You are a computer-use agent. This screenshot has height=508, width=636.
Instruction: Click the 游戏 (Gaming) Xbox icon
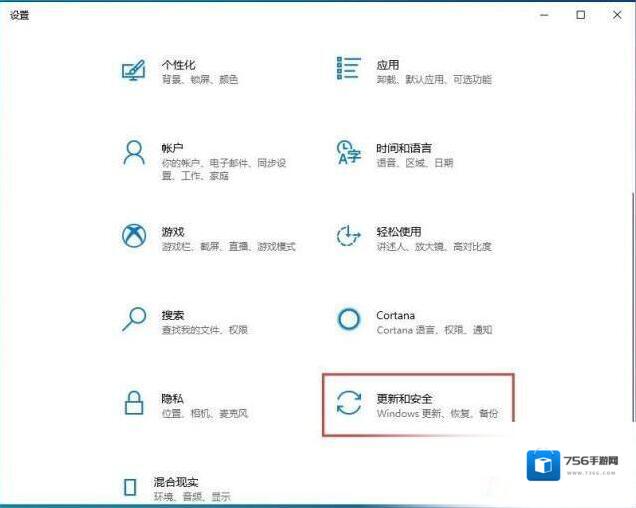pyautogui.click(x=133, y=236)
